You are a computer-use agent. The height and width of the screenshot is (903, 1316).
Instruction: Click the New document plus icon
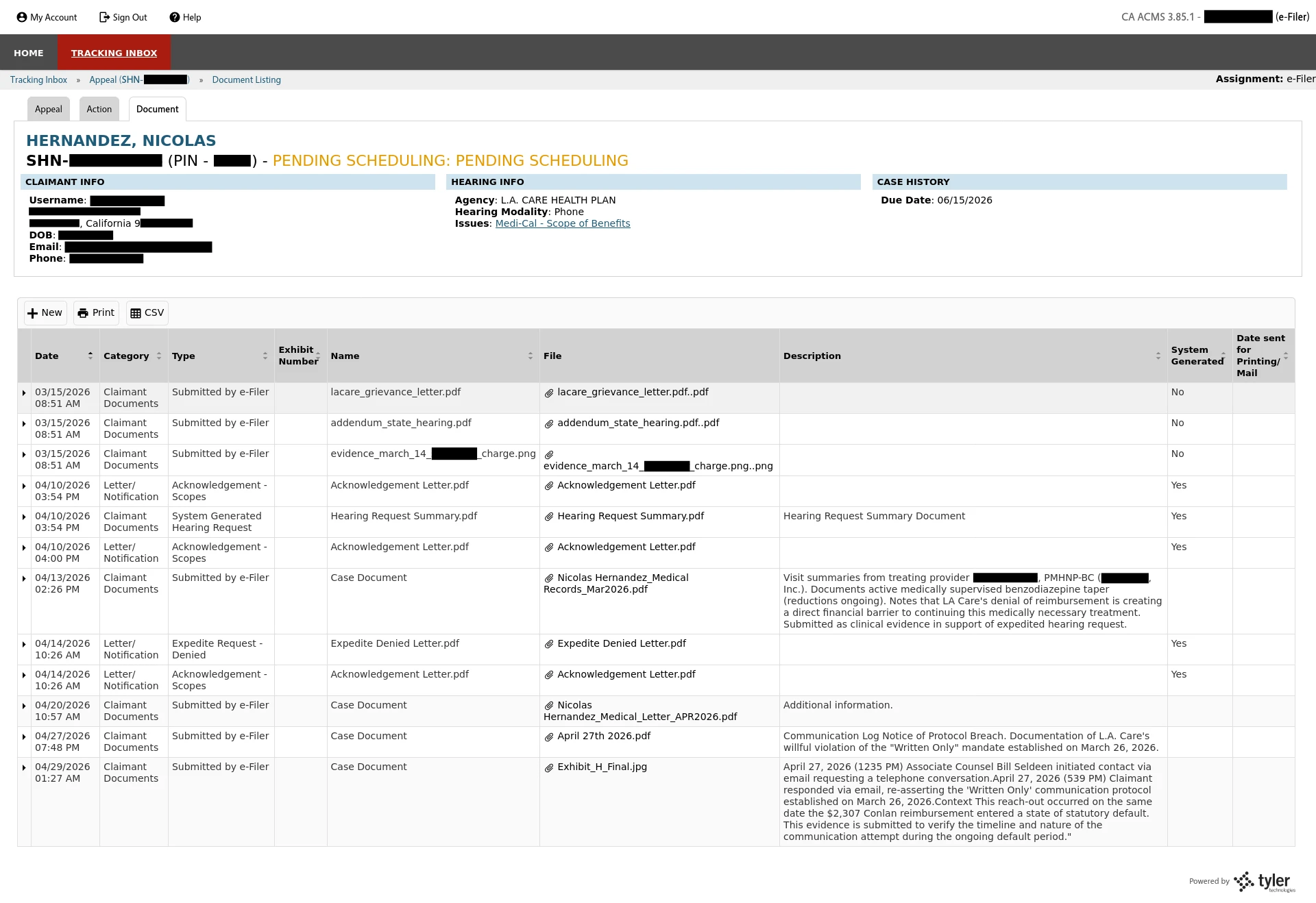pyautogui.click(x=33, y=313)
